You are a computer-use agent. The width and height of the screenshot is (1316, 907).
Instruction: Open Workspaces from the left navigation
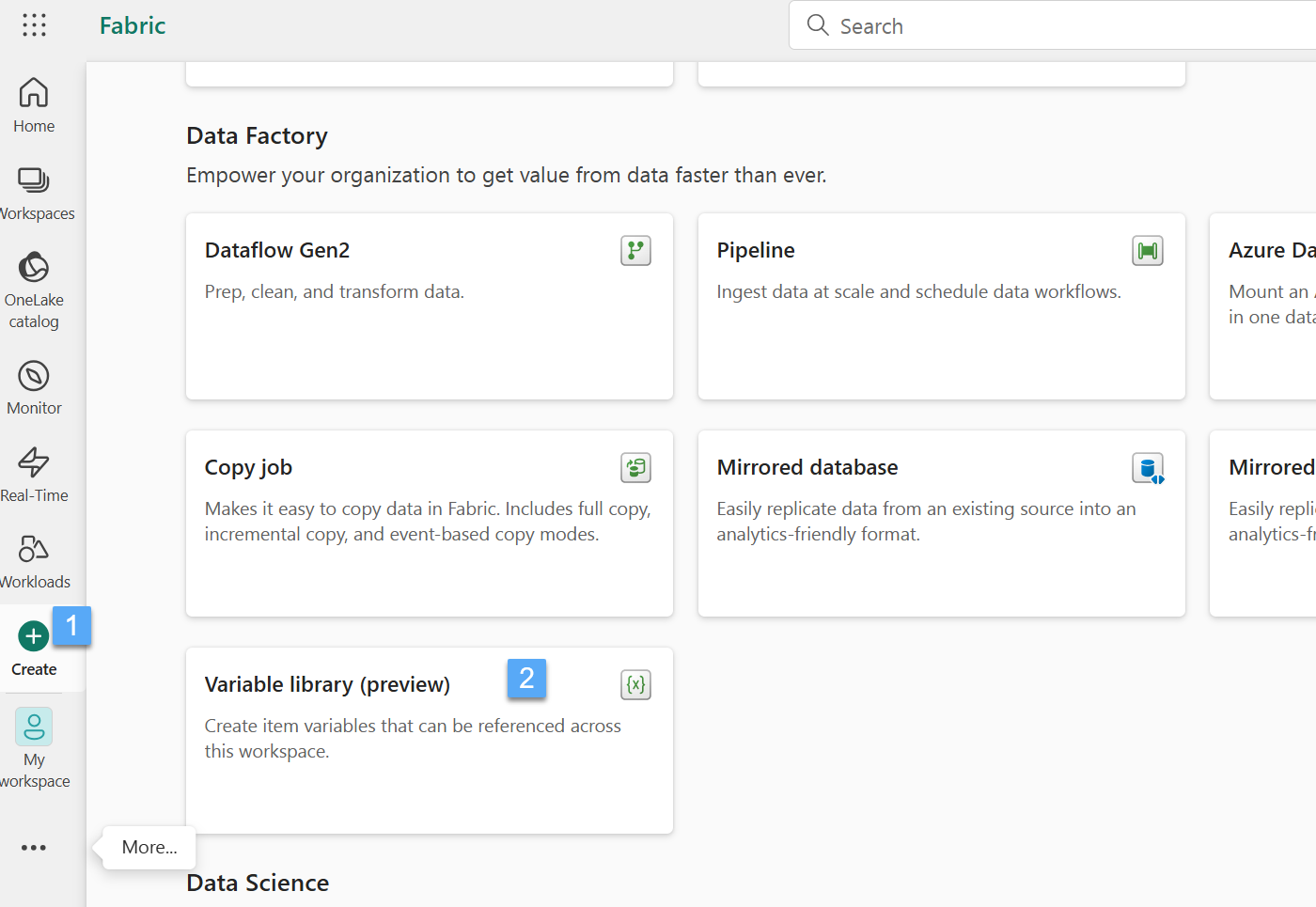coord(34,193)
